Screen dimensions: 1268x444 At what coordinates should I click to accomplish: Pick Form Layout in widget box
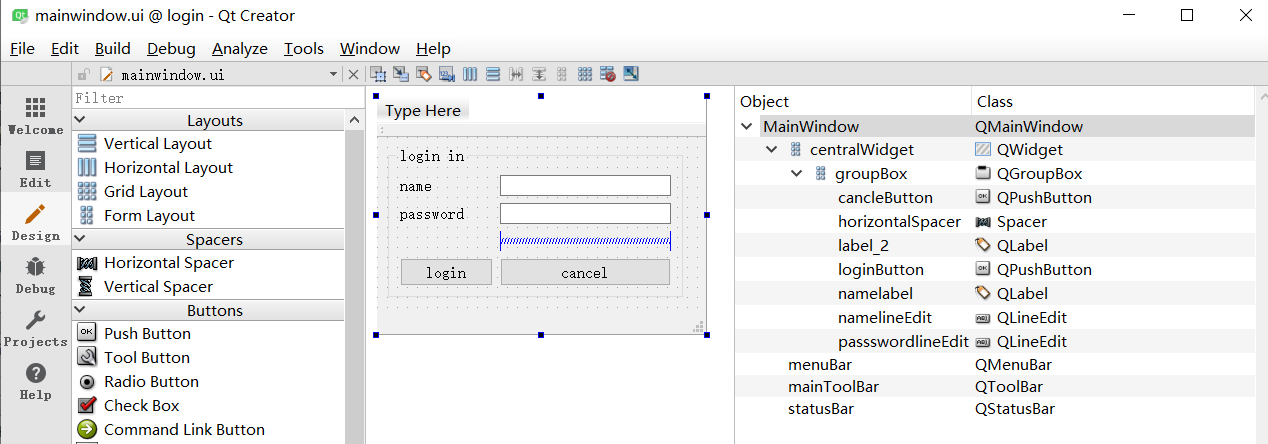pos(149,216)
